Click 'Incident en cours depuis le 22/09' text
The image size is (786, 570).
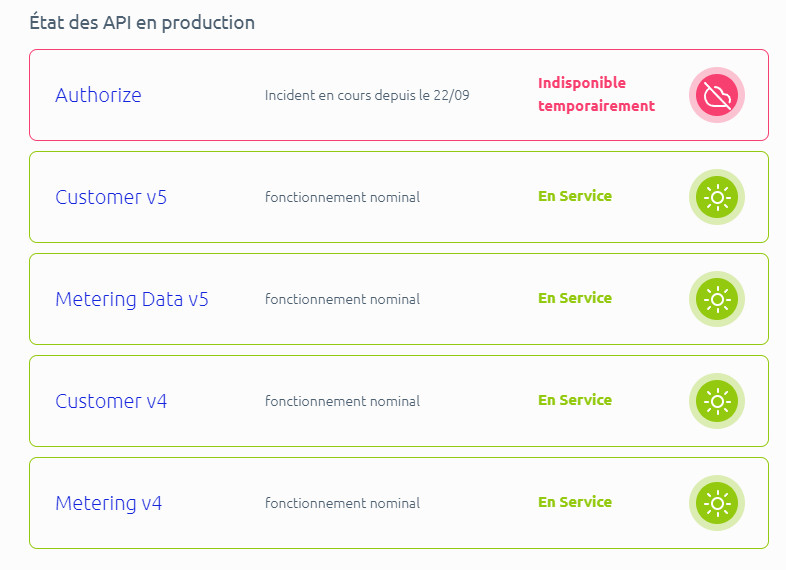click(x=367, y=95)
